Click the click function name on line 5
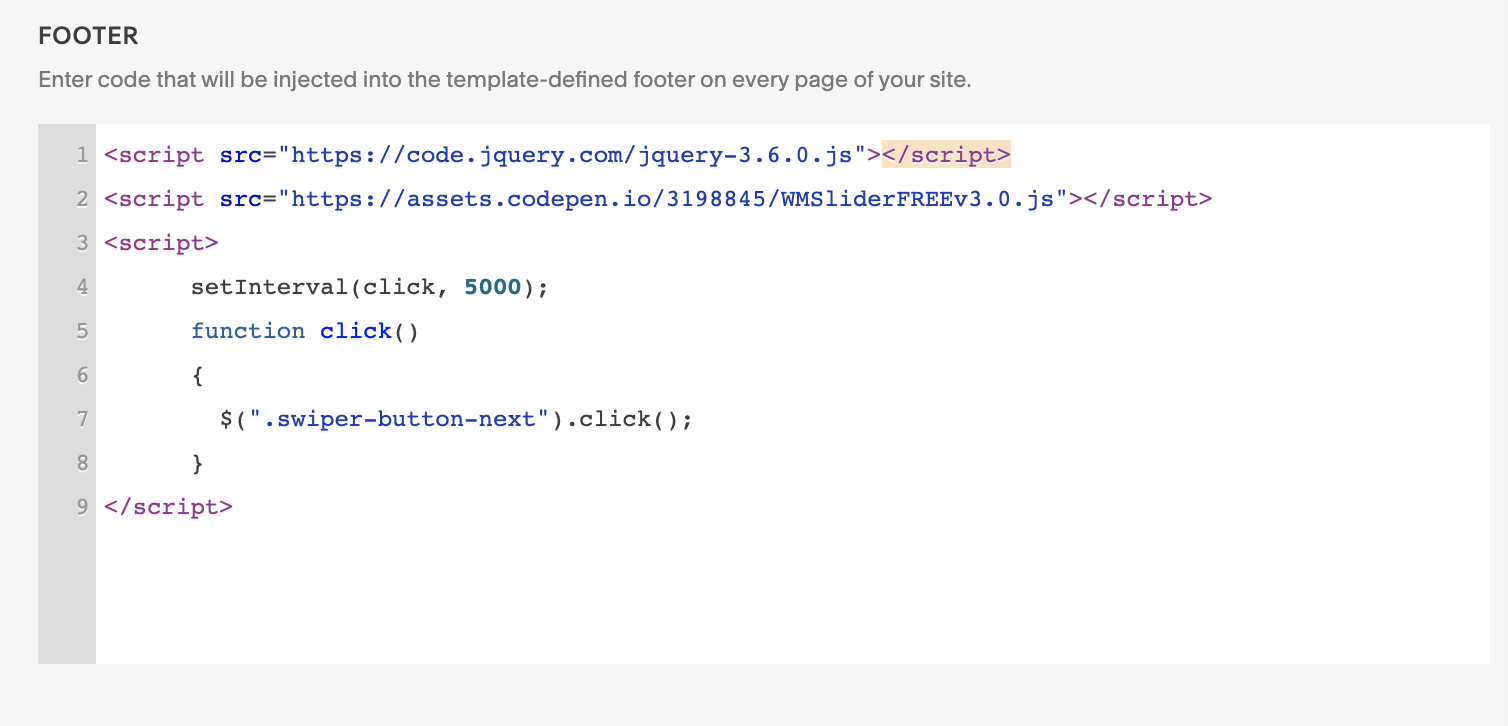The width and height of the screenshot is (1508, 726). (x=356, y=331)
